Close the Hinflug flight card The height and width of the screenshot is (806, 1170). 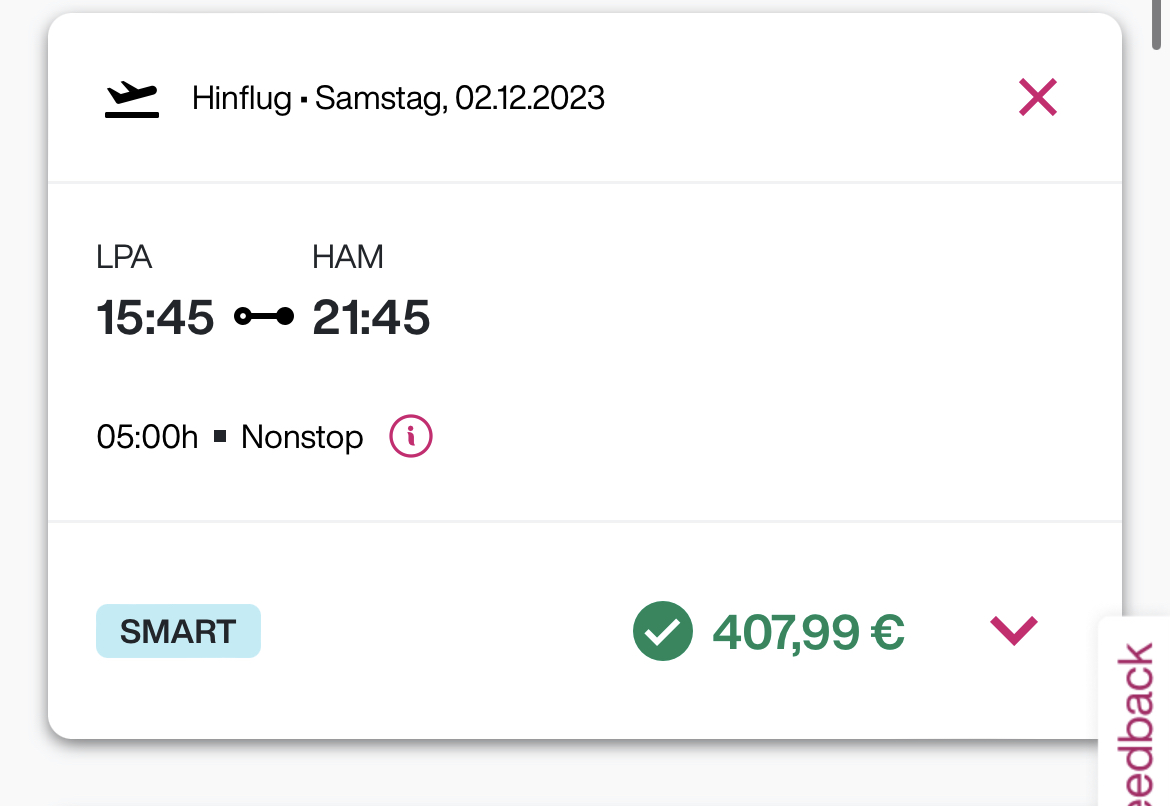(x=1037, y=98)
